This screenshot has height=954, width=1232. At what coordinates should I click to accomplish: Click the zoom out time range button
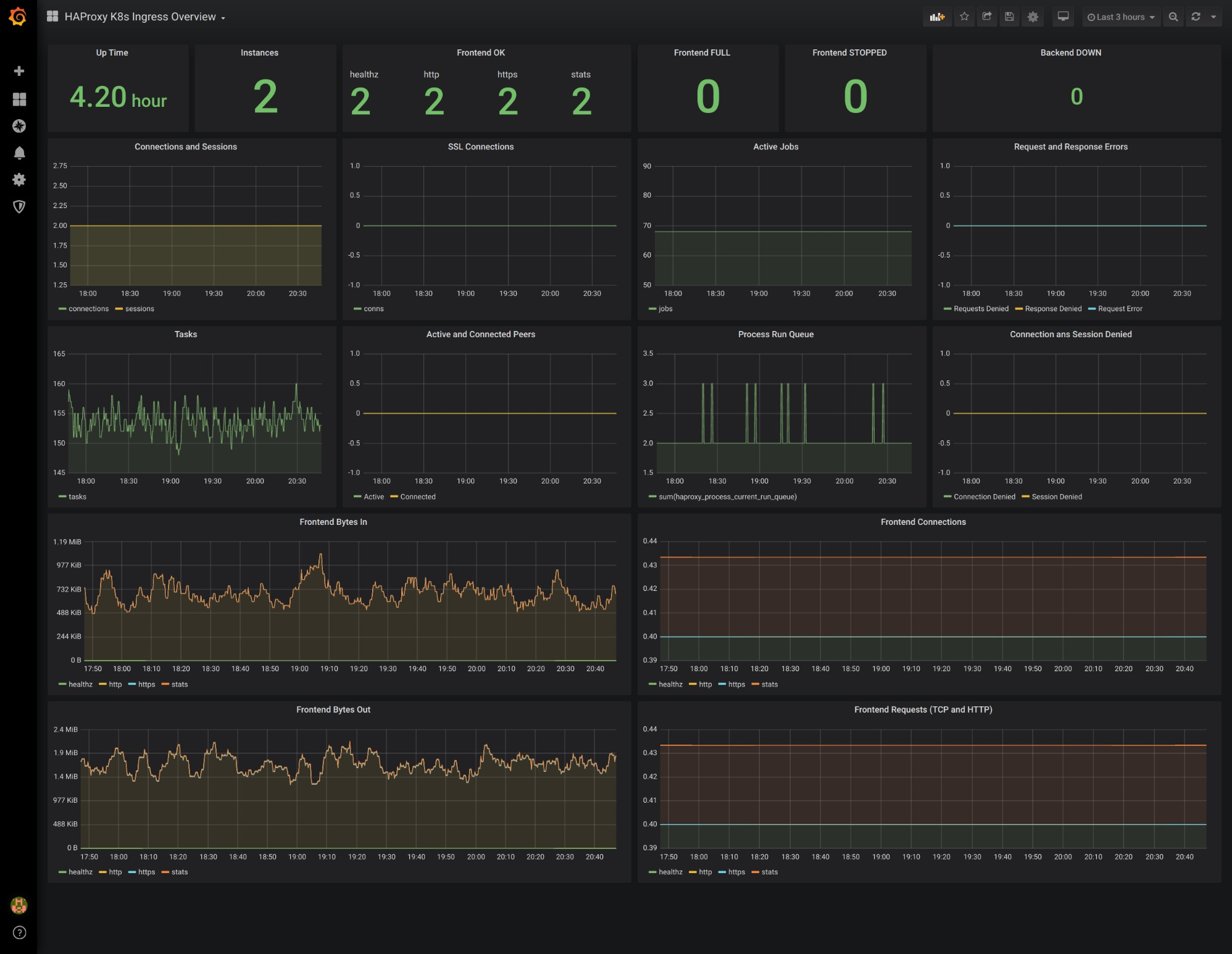(x=1173, y=17)
